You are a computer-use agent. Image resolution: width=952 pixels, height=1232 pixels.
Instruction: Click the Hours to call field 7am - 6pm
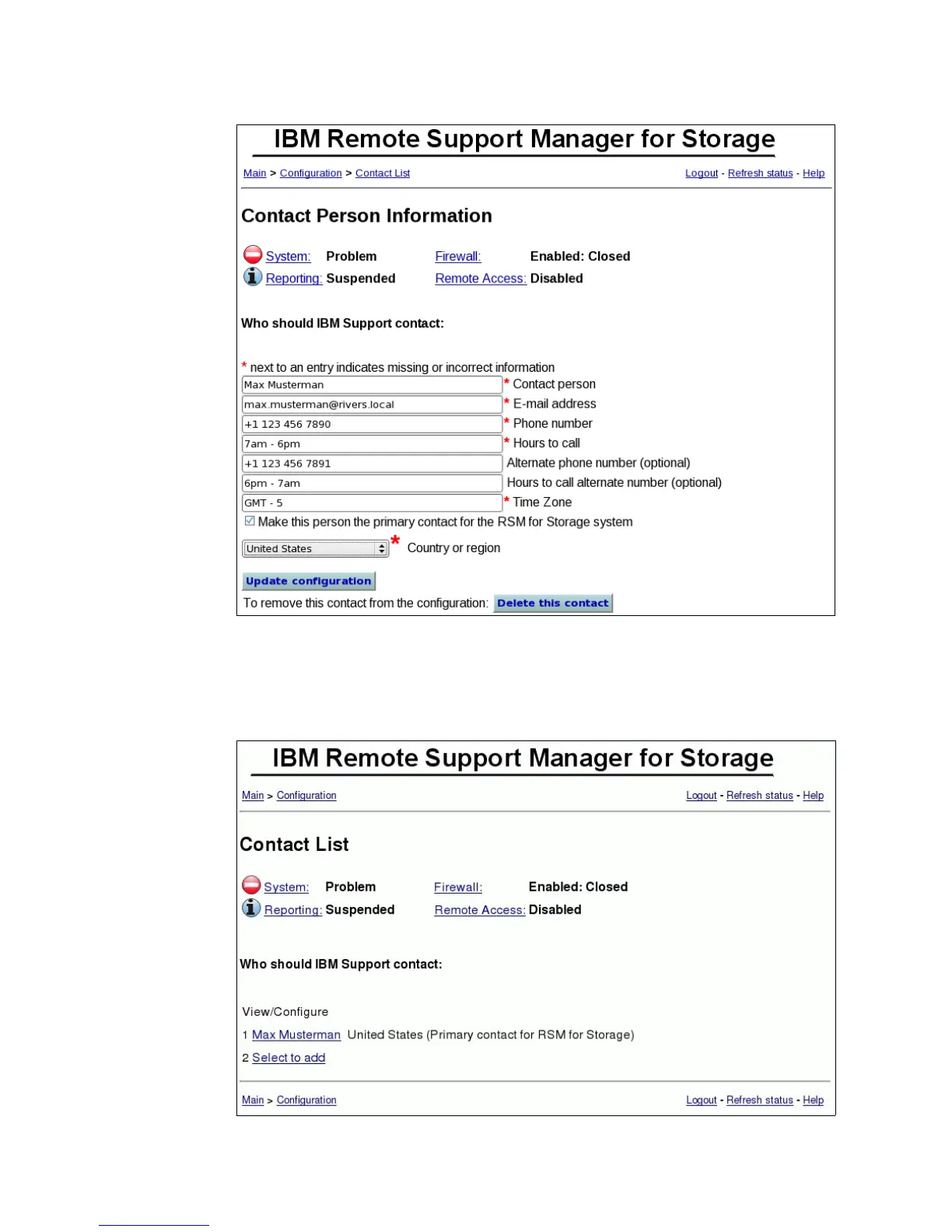click(372, 444)
